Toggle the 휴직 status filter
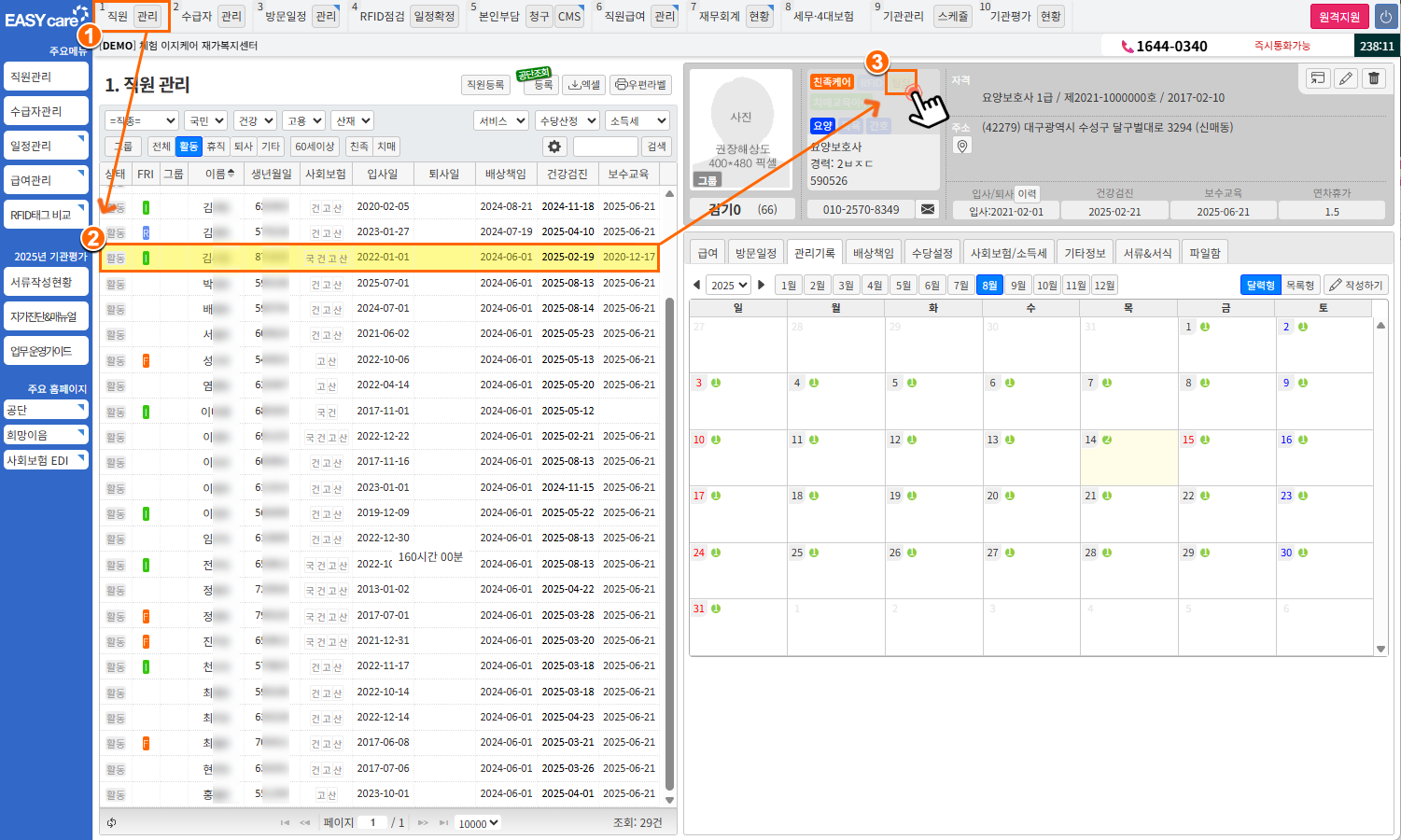 click(216, 147)
